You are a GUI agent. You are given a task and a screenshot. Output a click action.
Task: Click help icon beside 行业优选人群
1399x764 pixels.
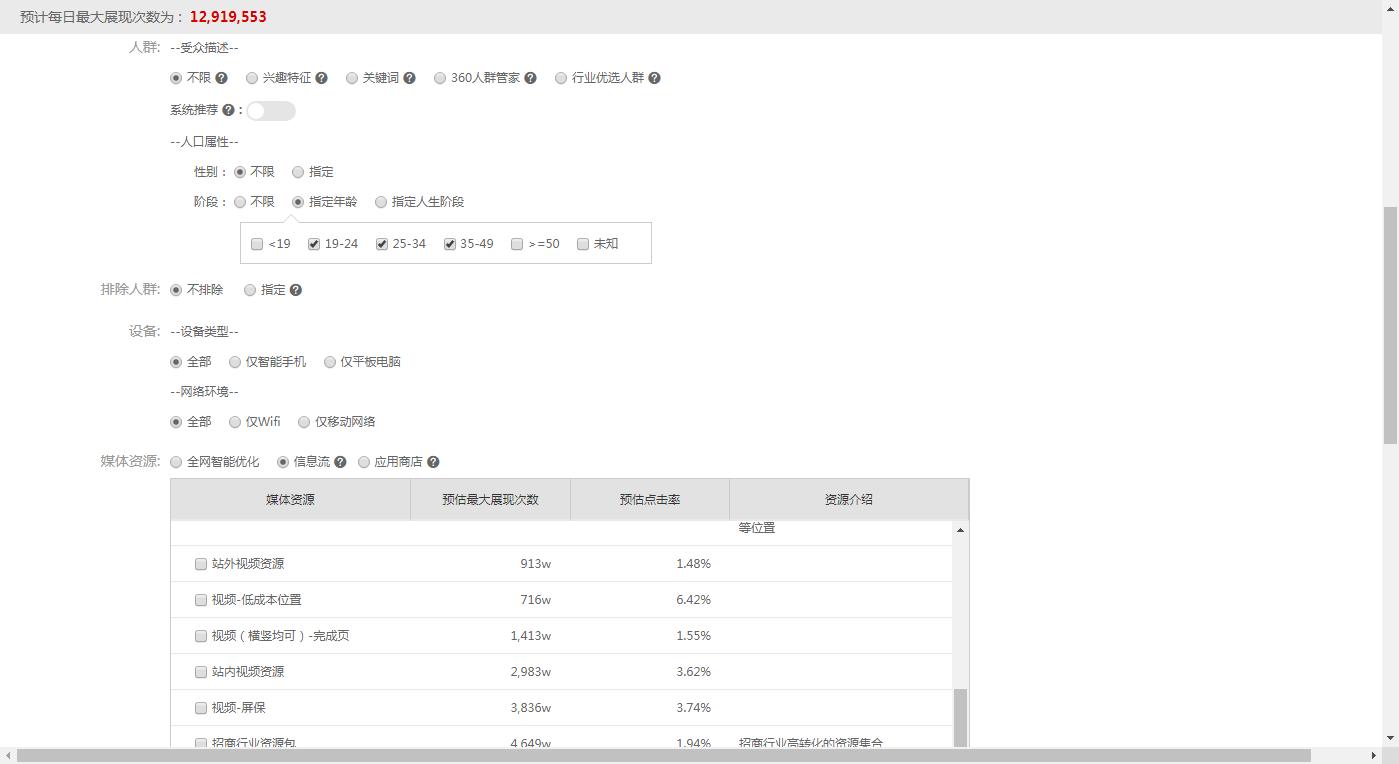click(654, 78)
